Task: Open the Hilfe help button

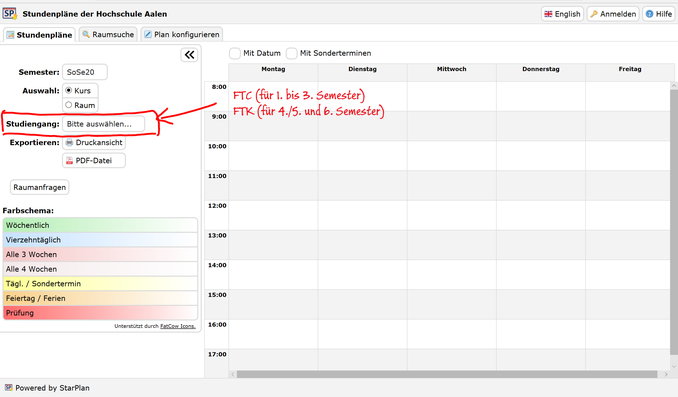Action: pyautogui.click(x=659, y=14)
